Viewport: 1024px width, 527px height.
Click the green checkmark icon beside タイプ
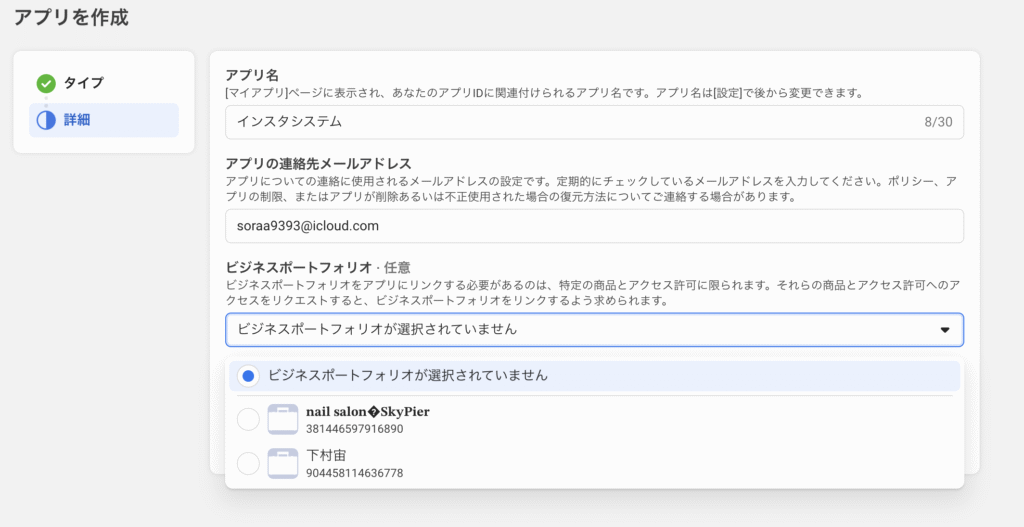point(46,83)
